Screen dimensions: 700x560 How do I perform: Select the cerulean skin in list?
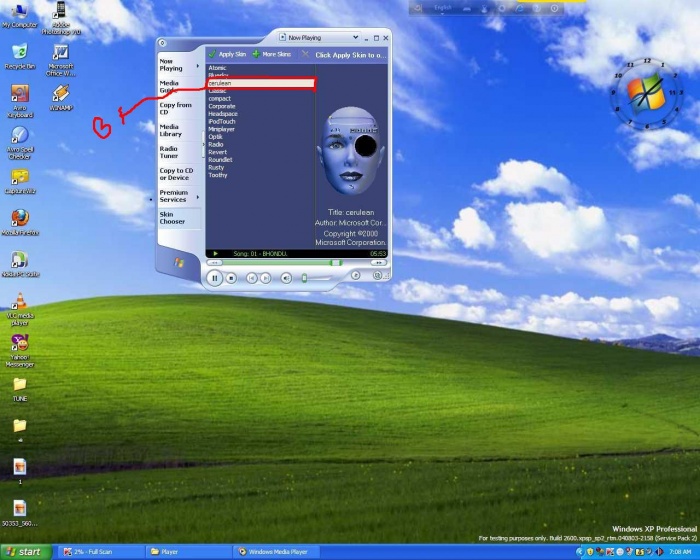[262, 83]
